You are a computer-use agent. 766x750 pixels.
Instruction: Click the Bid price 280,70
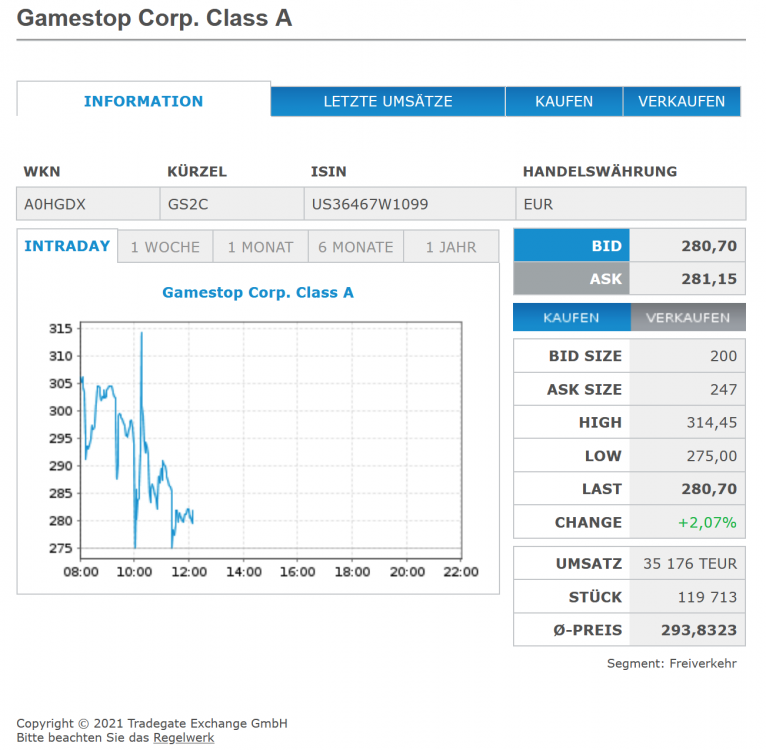pos(709,246)
